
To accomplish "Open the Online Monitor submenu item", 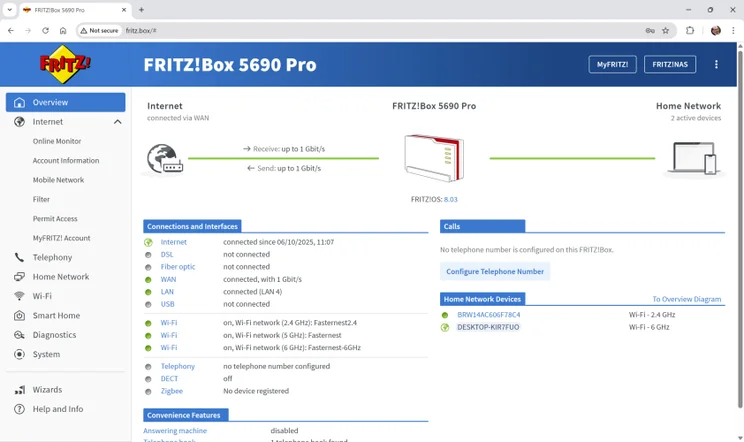I will pos(57,142).
